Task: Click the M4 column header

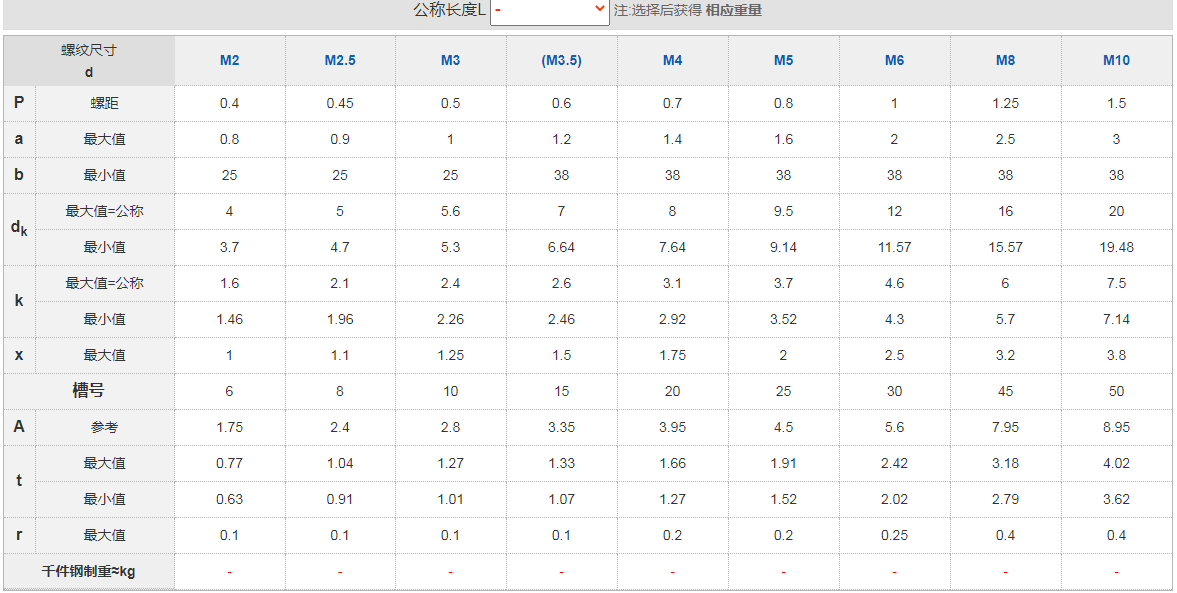Action: [x=672, y=60]
